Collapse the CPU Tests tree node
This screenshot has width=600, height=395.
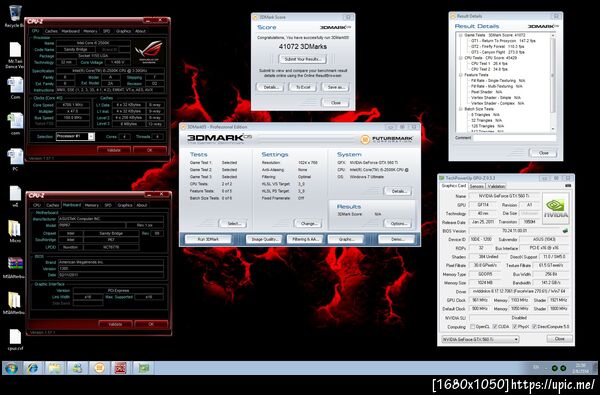(x=460, y=58)
